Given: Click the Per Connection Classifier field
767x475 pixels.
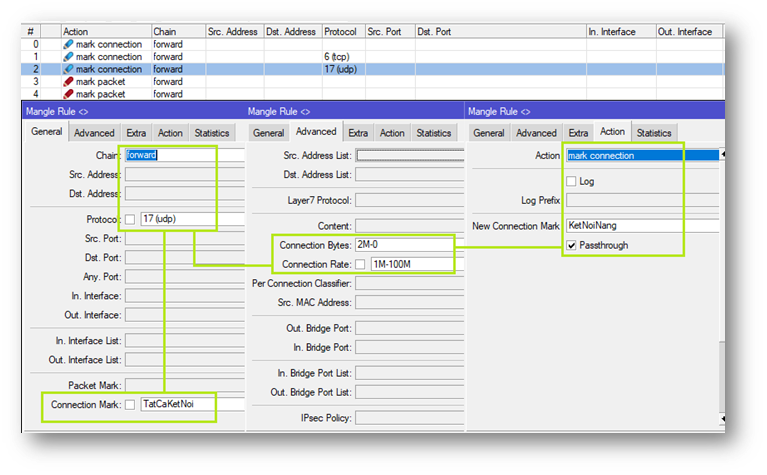Looking at the screenshot, I should [410, 283].
